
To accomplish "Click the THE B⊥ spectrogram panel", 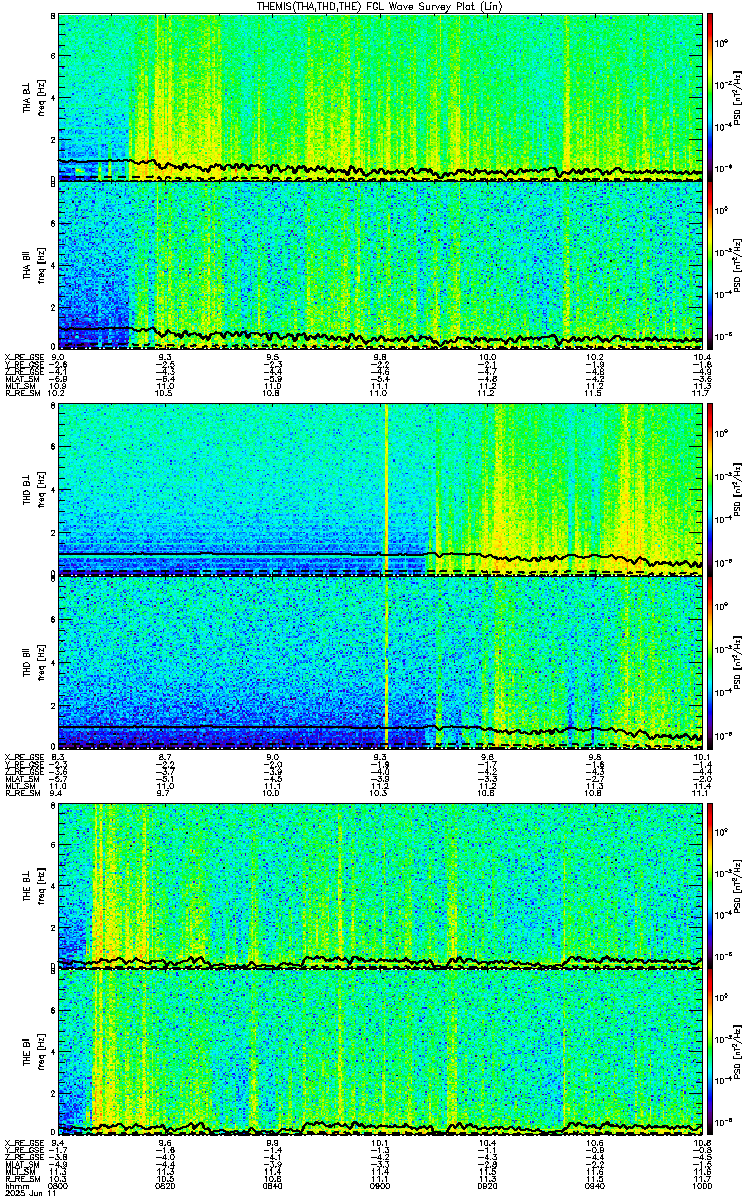I will tap(380, 884).
